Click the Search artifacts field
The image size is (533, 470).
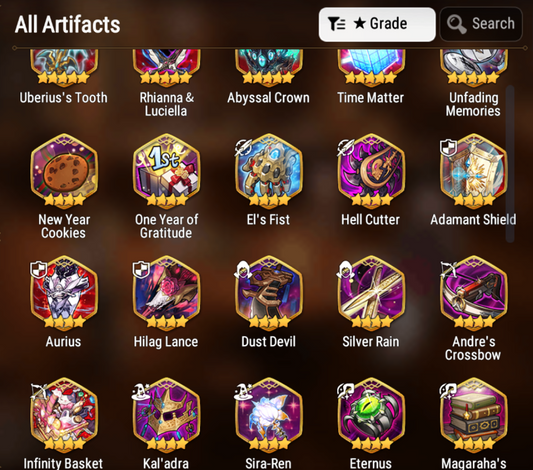[481, 24]
